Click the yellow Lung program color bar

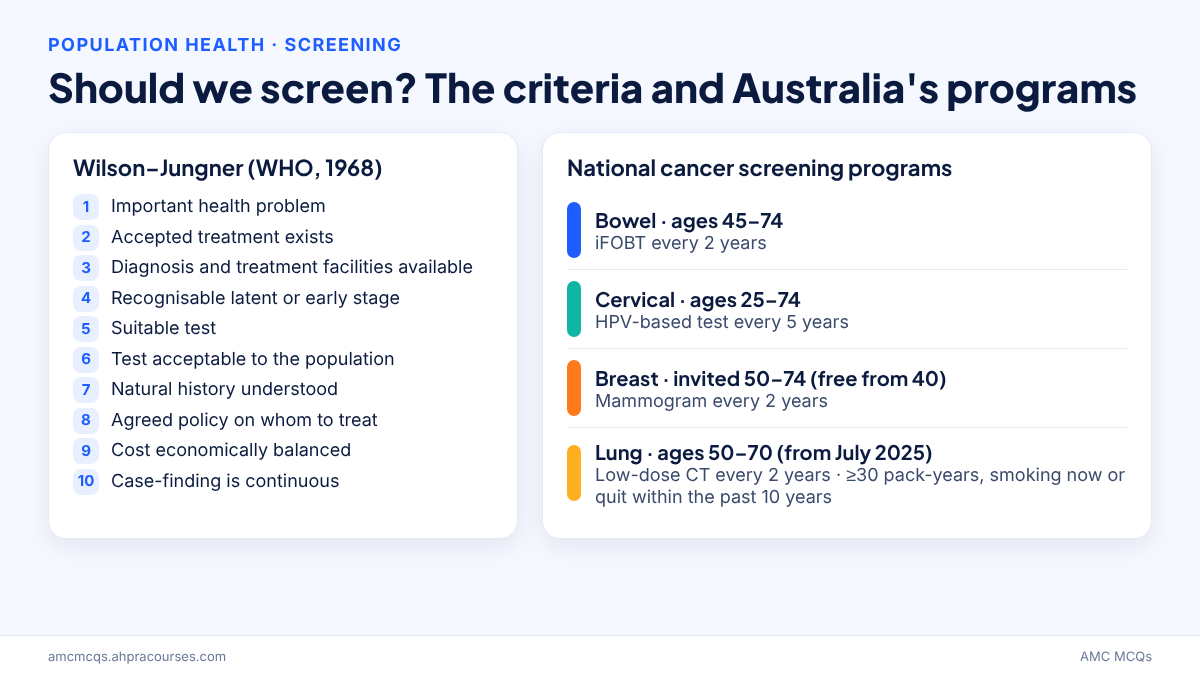pyautogui.click(x=574, y=473)
